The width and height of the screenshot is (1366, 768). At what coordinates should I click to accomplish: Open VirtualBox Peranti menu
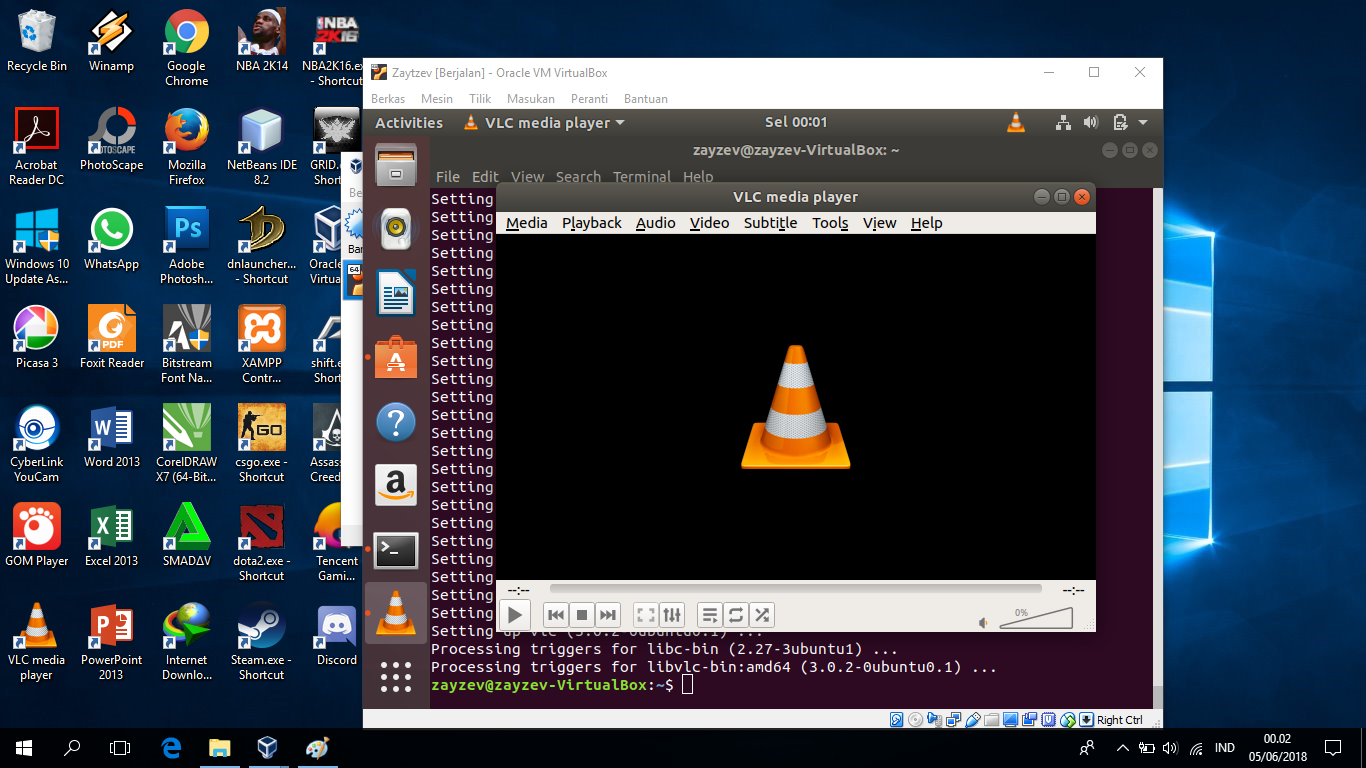click(590, 99)
